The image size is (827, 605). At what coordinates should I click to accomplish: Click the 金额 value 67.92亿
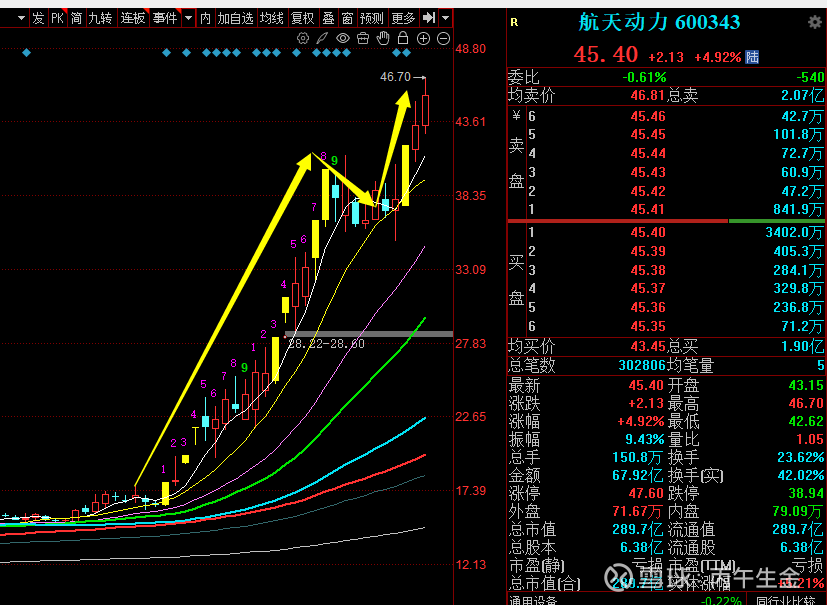pos(638,475)
